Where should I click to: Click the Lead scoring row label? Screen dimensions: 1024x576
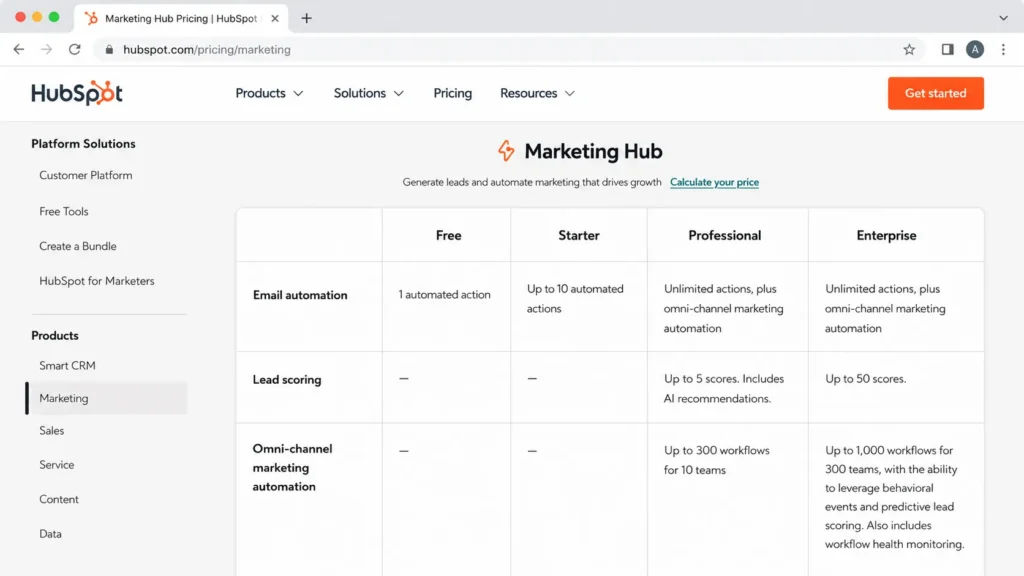pyautogui.click(x=287, y=379)
